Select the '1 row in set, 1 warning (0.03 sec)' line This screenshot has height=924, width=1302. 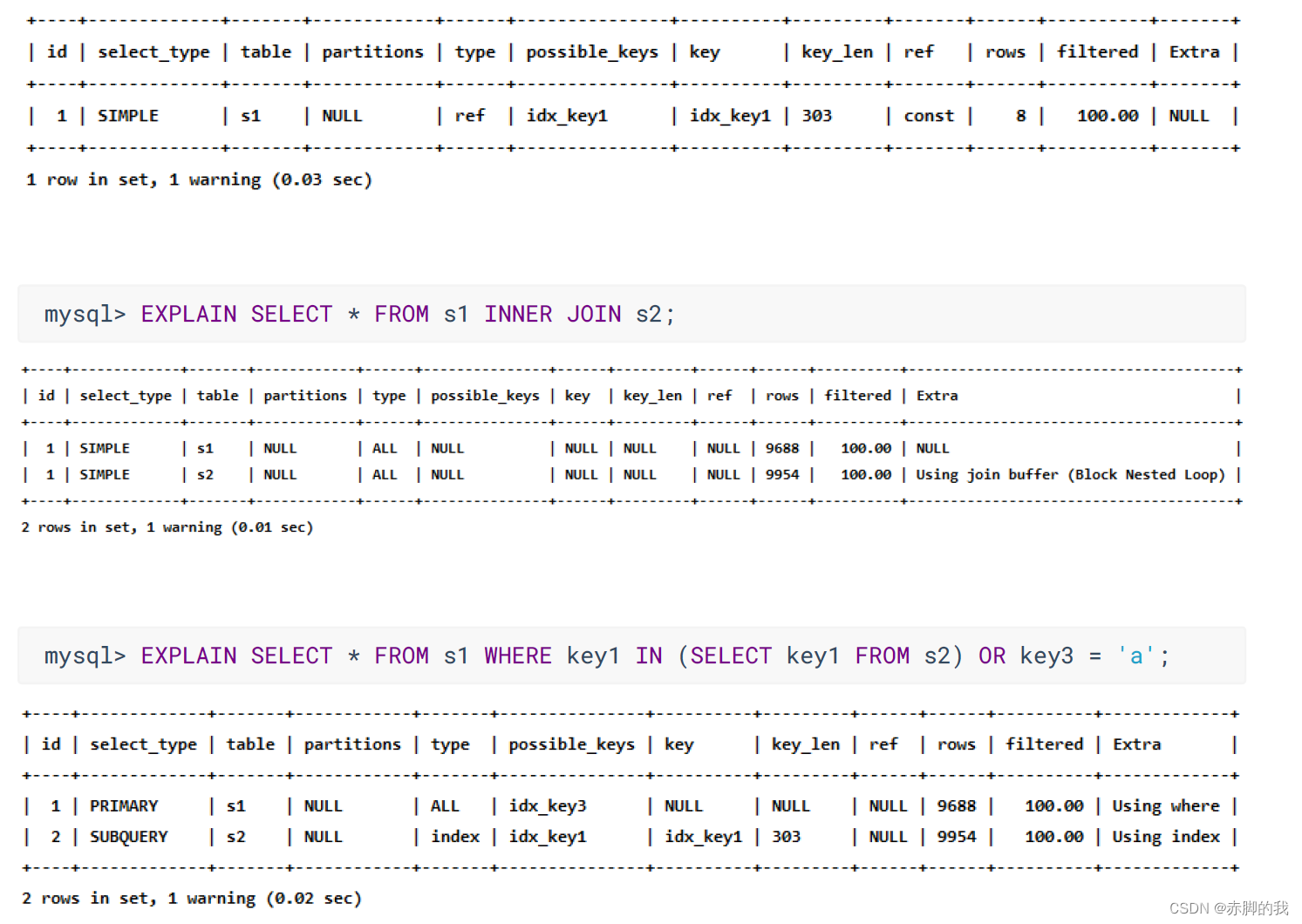coord(200,180)
